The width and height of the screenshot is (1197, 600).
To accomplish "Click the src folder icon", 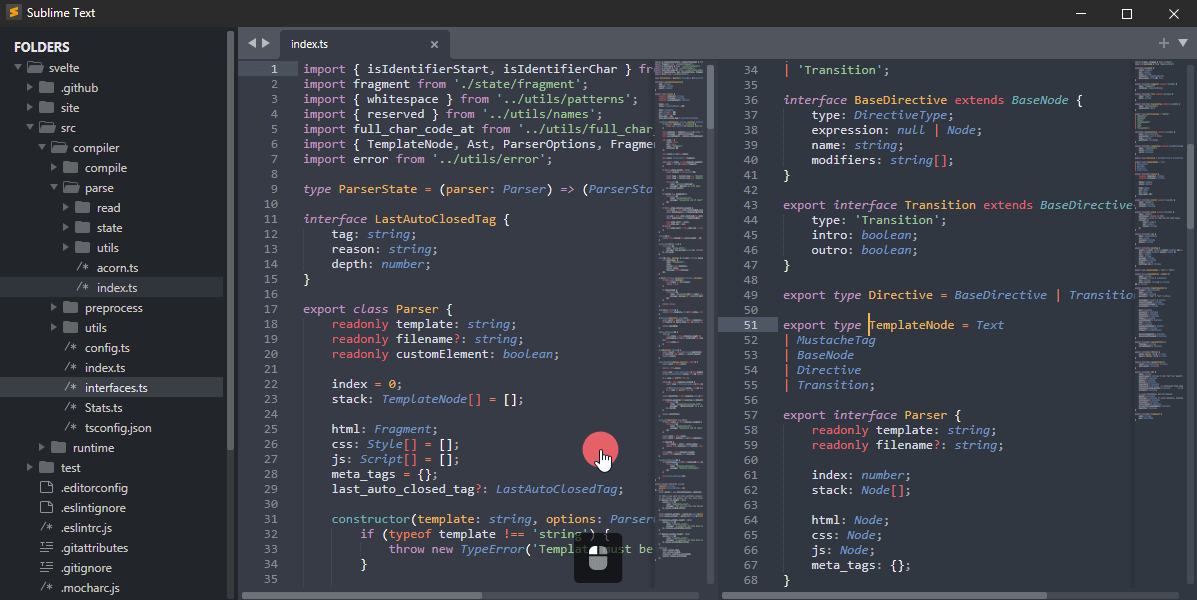I will click(47, 127).
